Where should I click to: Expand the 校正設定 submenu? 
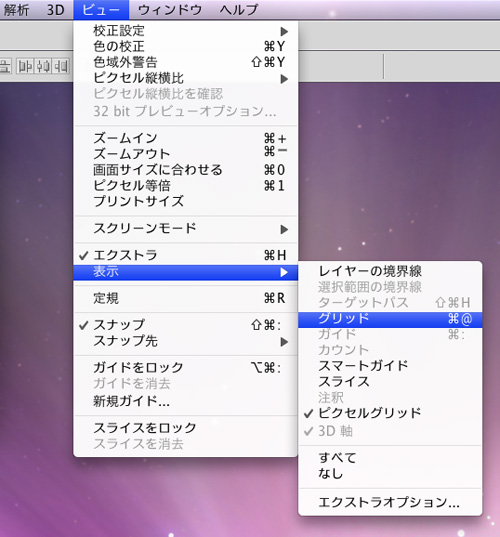[x=185, y=31]
